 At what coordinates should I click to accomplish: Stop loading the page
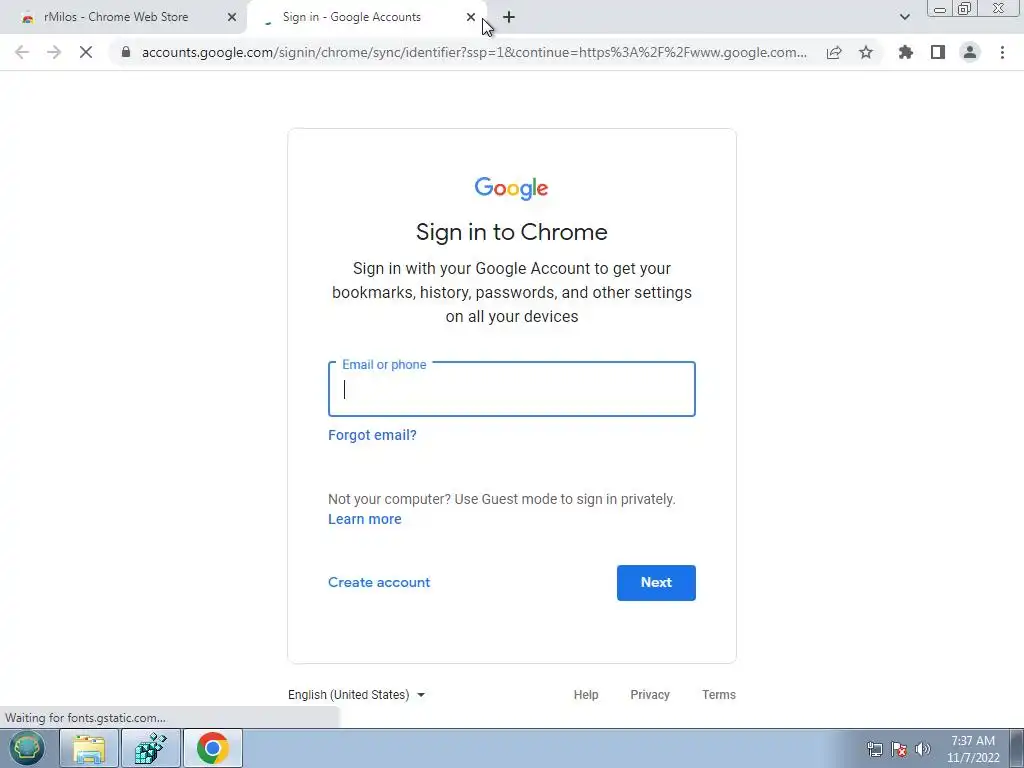point(86,52)
